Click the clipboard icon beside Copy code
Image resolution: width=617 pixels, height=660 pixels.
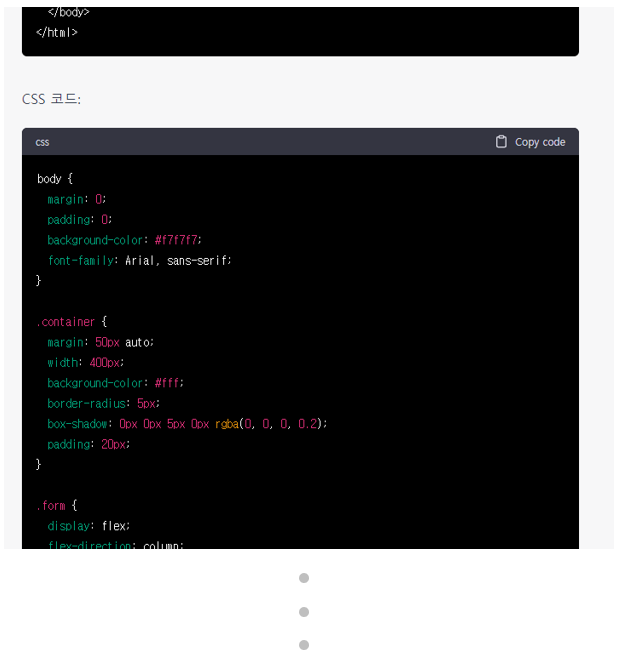tap(500, 142)
